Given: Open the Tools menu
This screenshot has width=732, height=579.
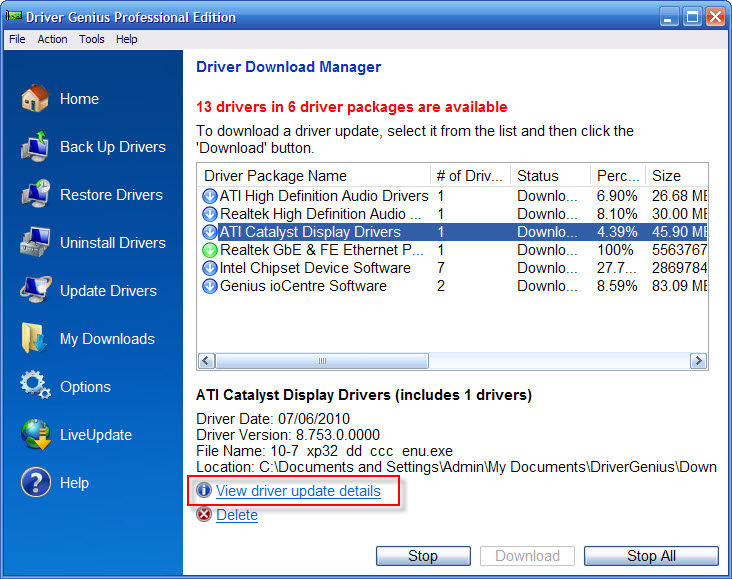Looking at the screenshot, I should (x=92, y=39).
